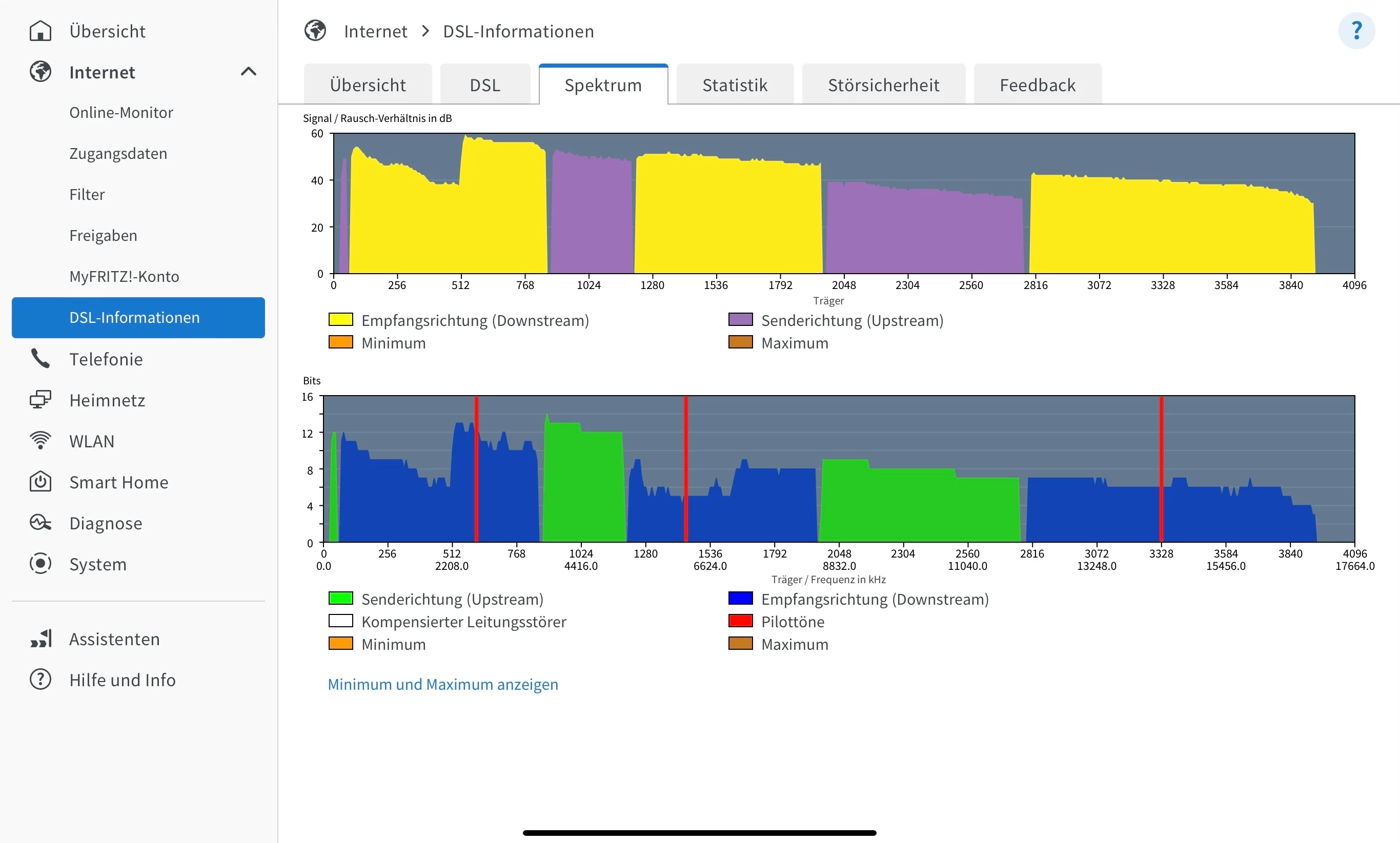Click the Assistenten wizard icon
The width and height of the screenshot is (1400, 843).
[40, 639]
